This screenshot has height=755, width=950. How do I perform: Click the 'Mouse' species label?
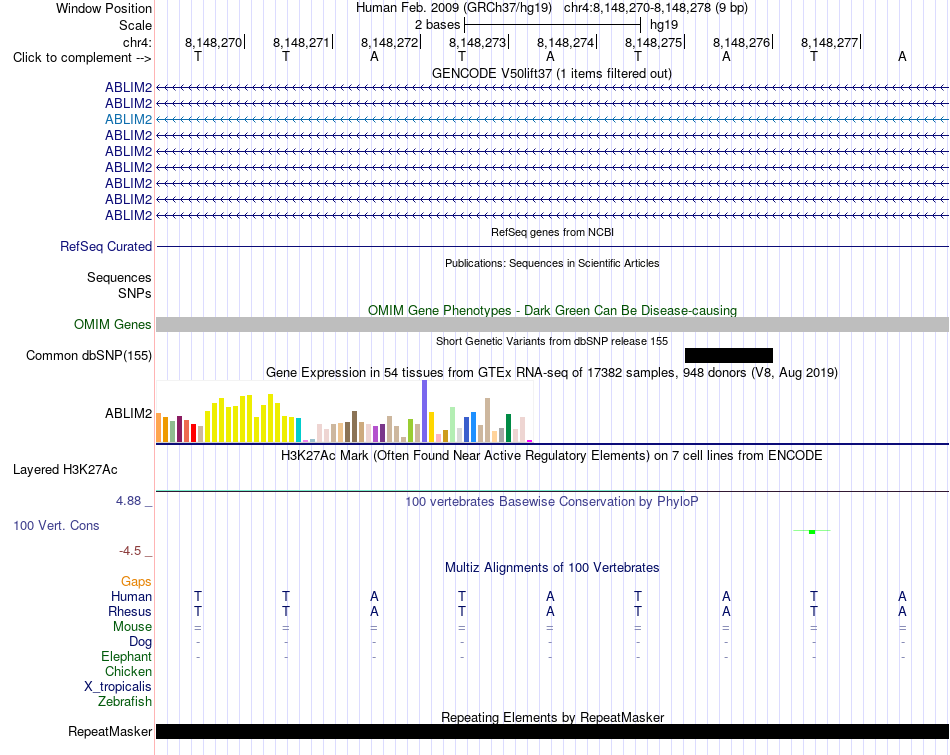click(132, 627)
